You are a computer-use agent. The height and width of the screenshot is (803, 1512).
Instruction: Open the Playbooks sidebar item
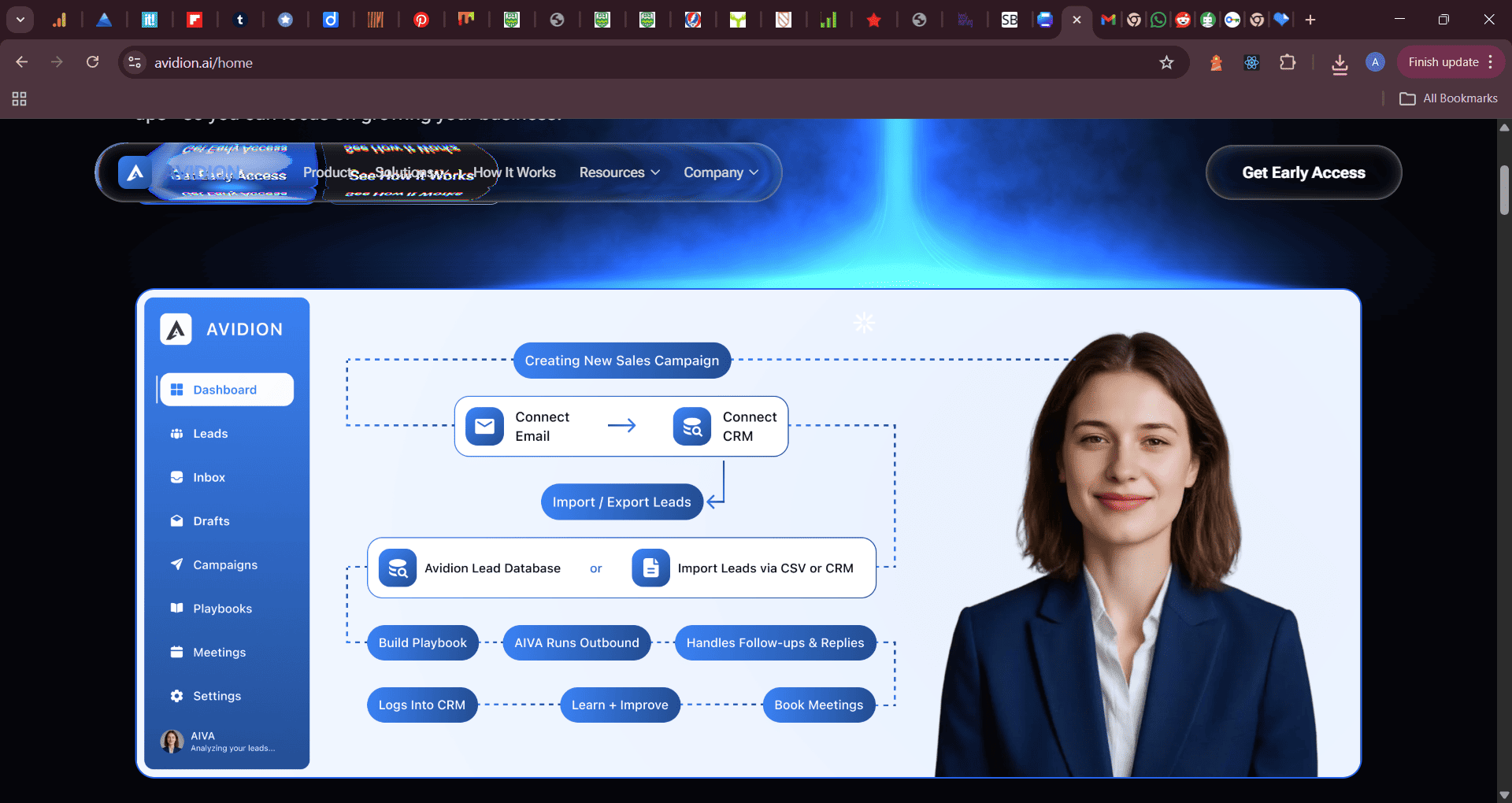(x=222, y=609)
